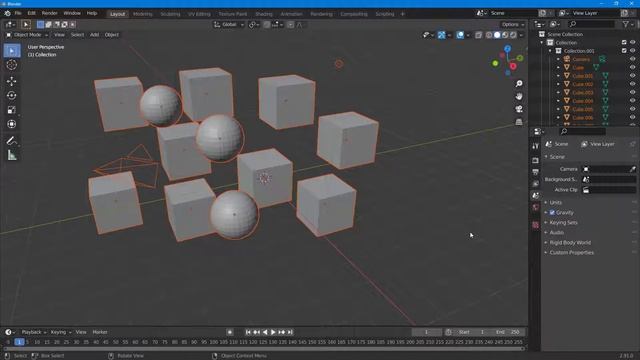
Task: Select solid viewport shading mode
Action: [x=497, y=35]
